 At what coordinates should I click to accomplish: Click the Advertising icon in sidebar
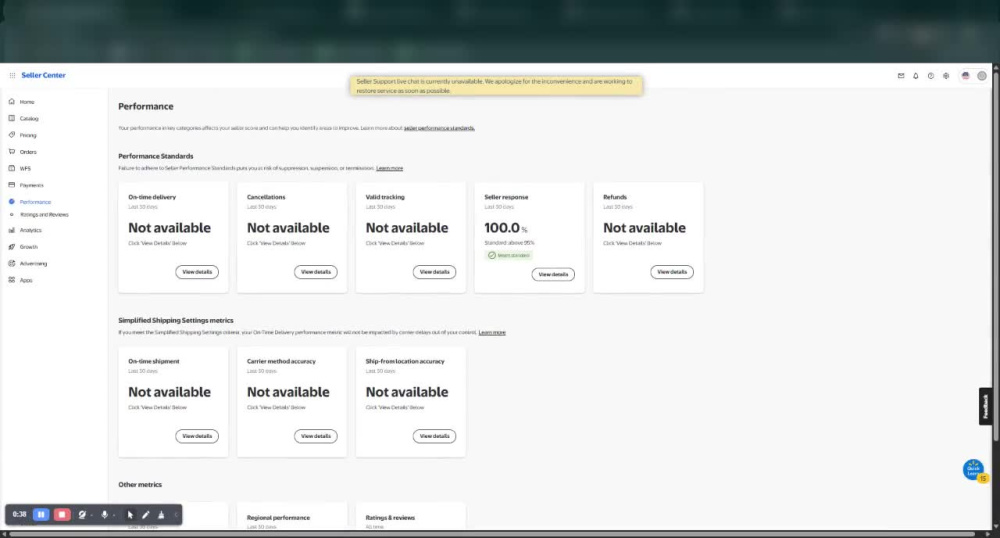pyautogui.click(x=11, y=263)
